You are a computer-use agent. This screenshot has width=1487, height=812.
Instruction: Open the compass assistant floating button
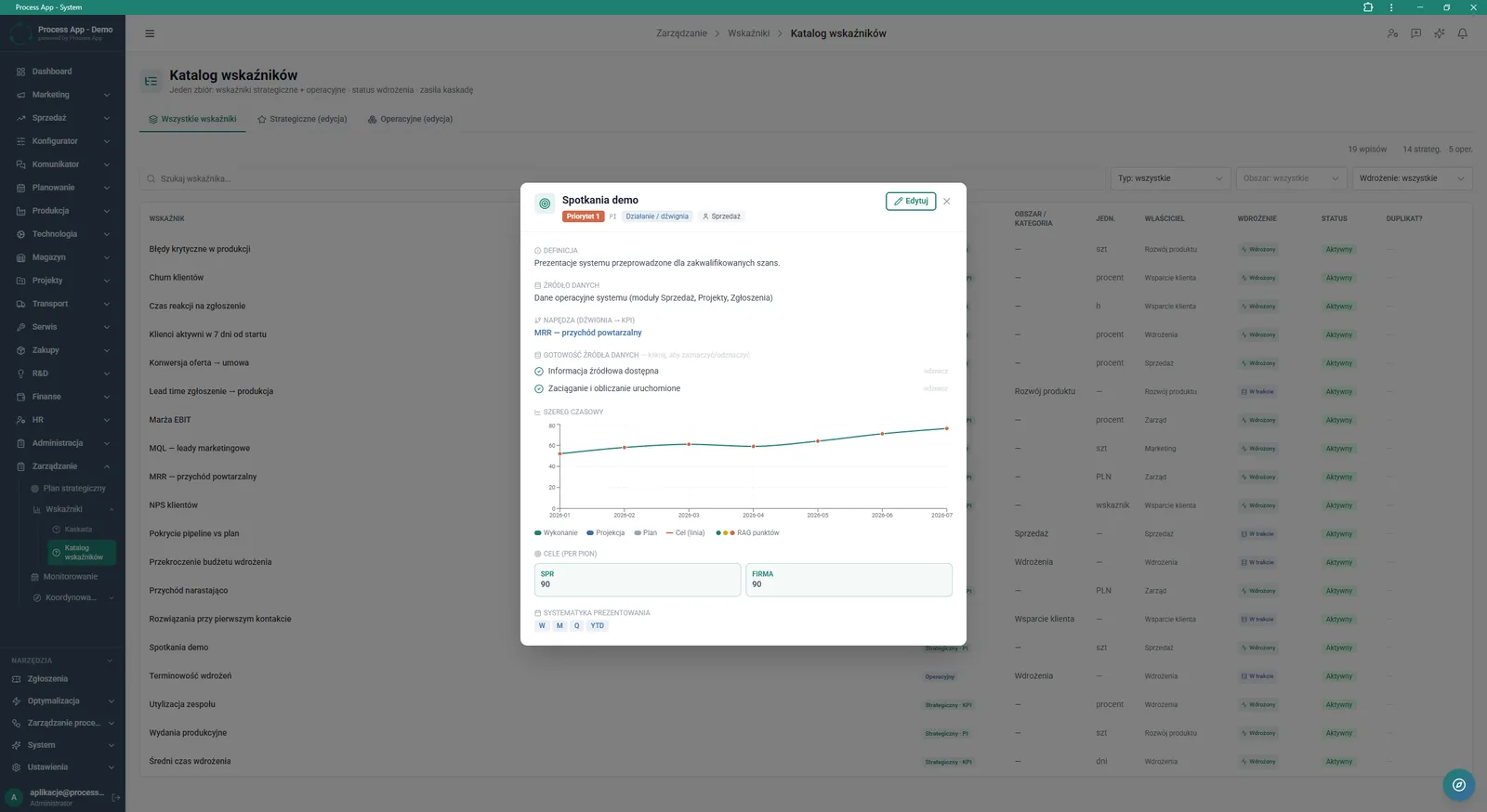click(1459, 785)
